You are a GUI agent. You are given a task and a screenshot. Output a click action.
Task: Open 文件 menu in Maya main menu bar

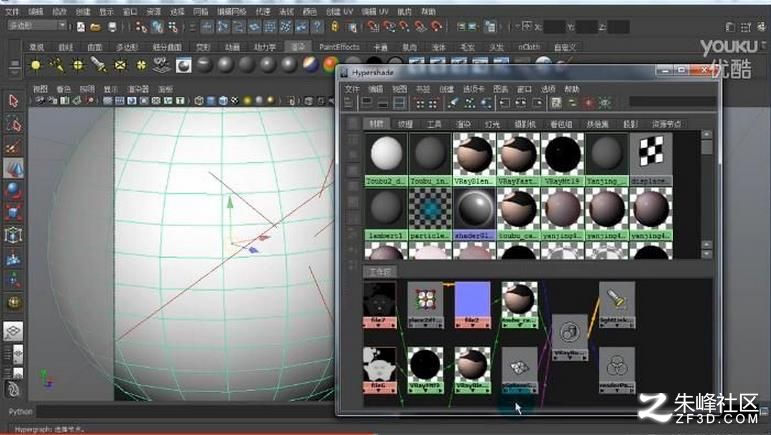[12, 11]
